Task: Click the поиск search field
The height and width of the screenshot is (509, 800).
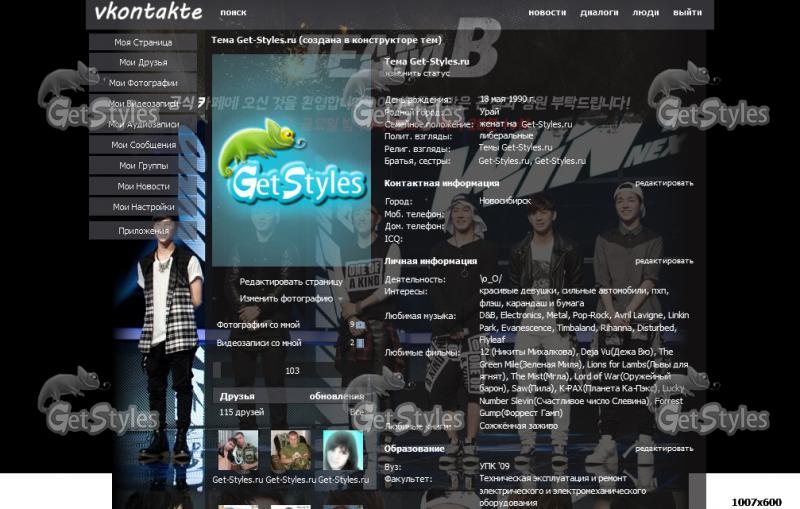Action: [233, 13]
